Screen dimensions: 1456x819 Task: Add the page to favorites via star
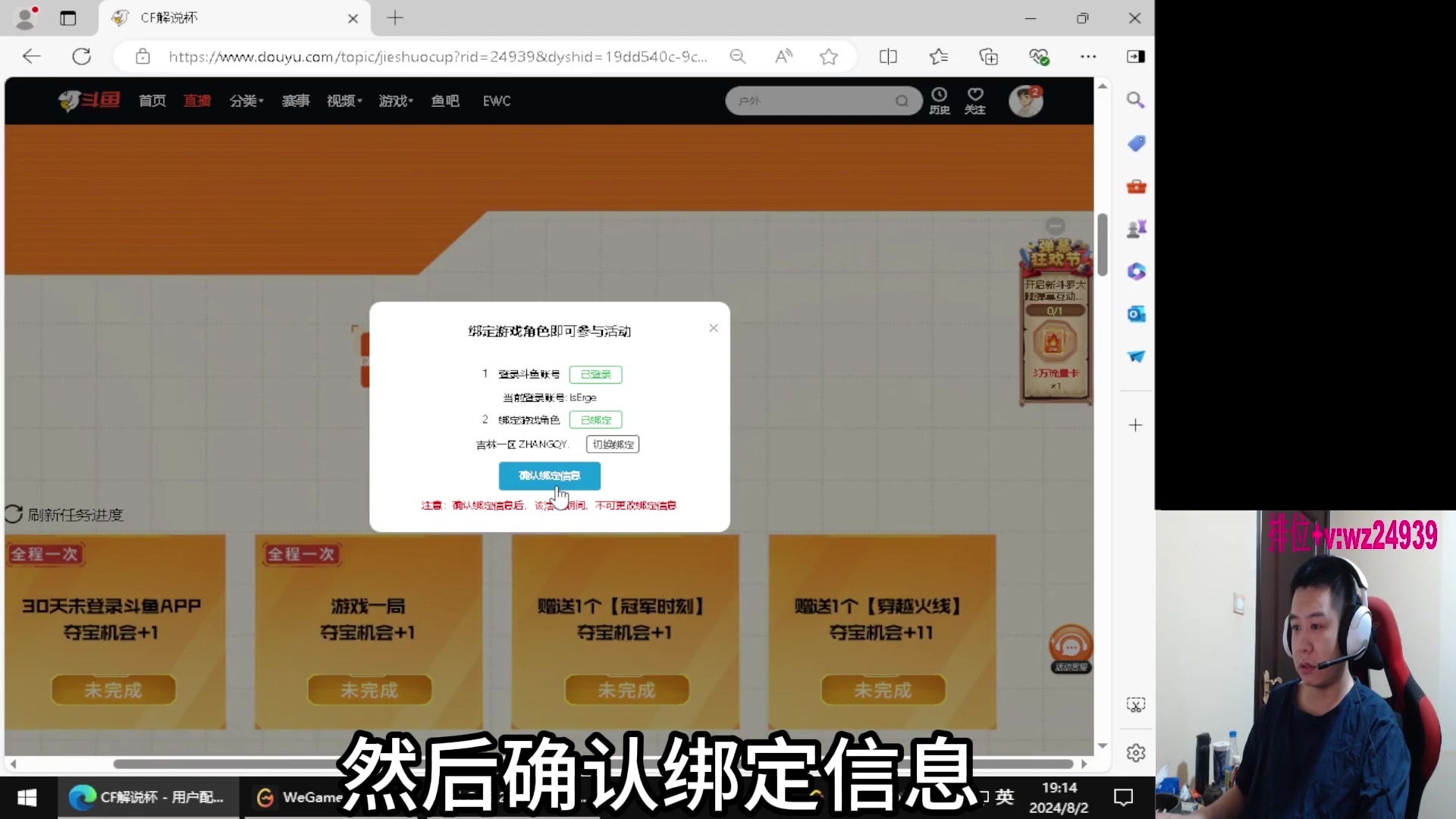(x=829, y=56)
